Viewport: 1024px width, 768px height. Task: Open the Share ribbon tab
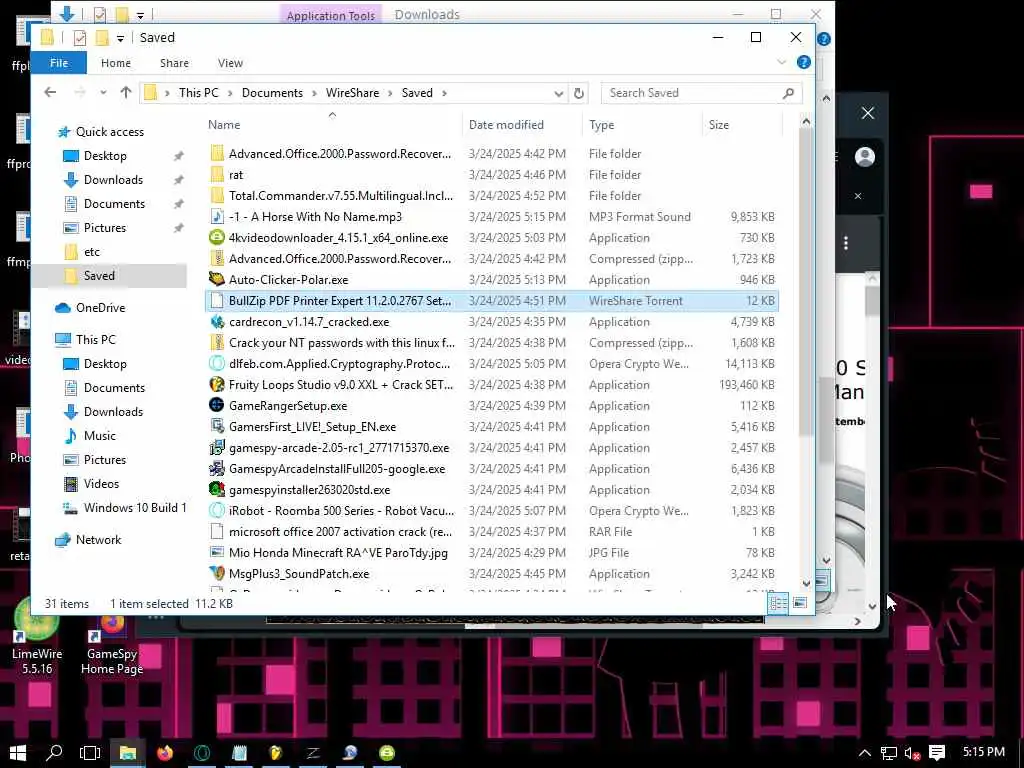[x=174, y=63]
